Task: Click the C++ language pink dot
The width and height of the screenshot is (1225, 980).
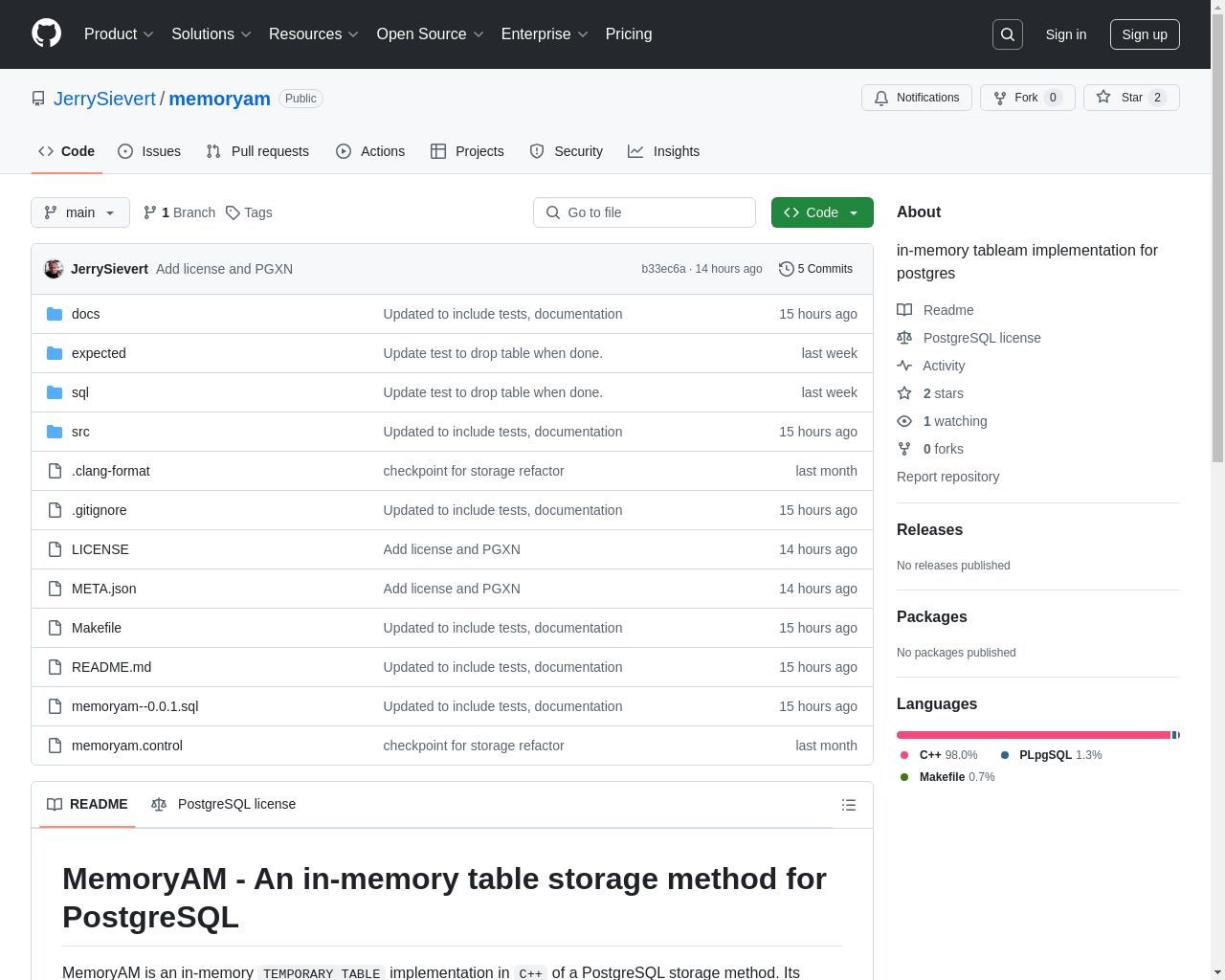Action: (x=904, y=755)
